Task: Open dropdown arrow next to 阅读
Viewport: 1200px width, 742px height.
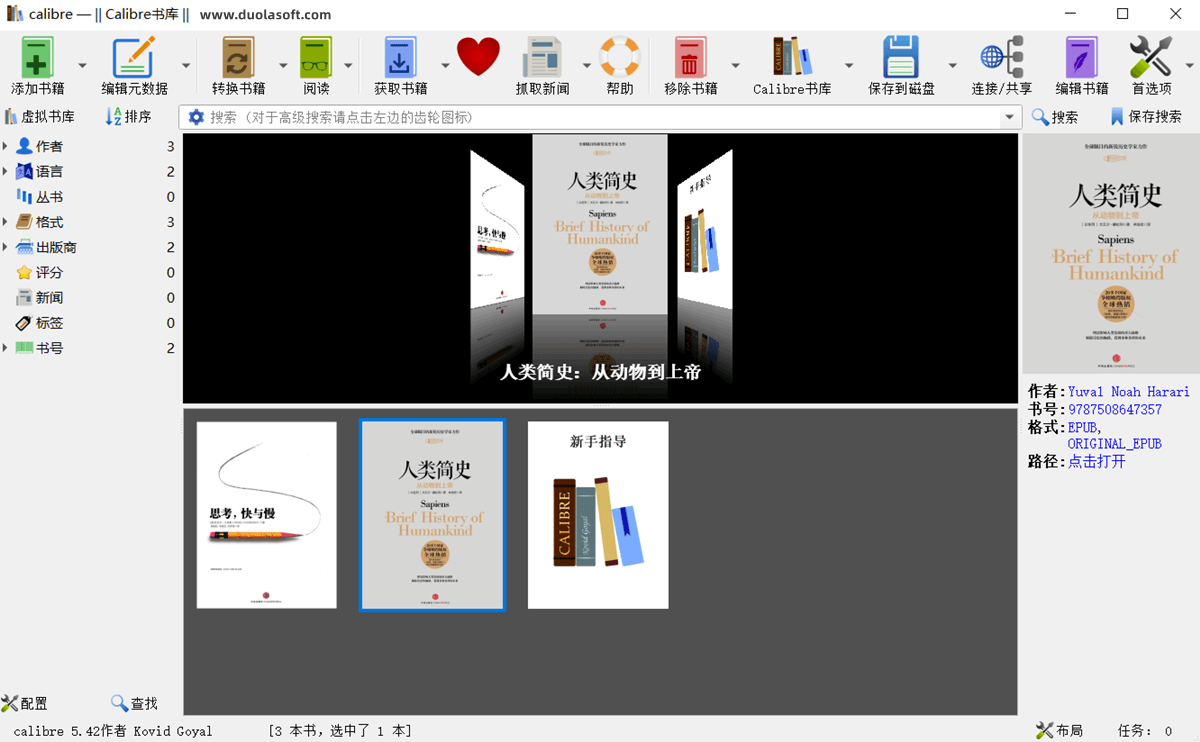Action: pyautogui.click(x=348, y=66)
